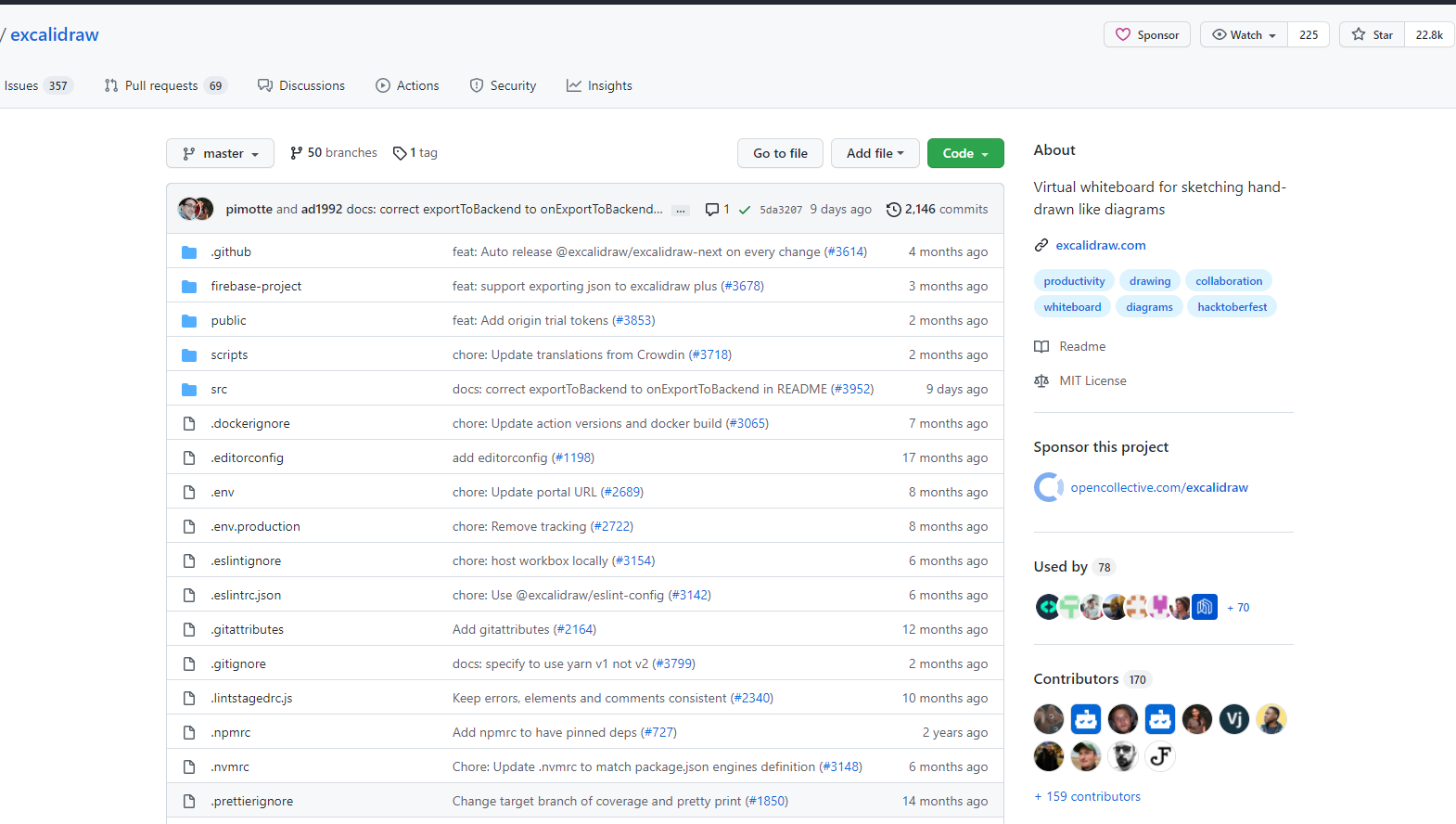Click the Insights graph icon
The width and height of the screenshot is (1456, 824).
click(x=574, y=85)
